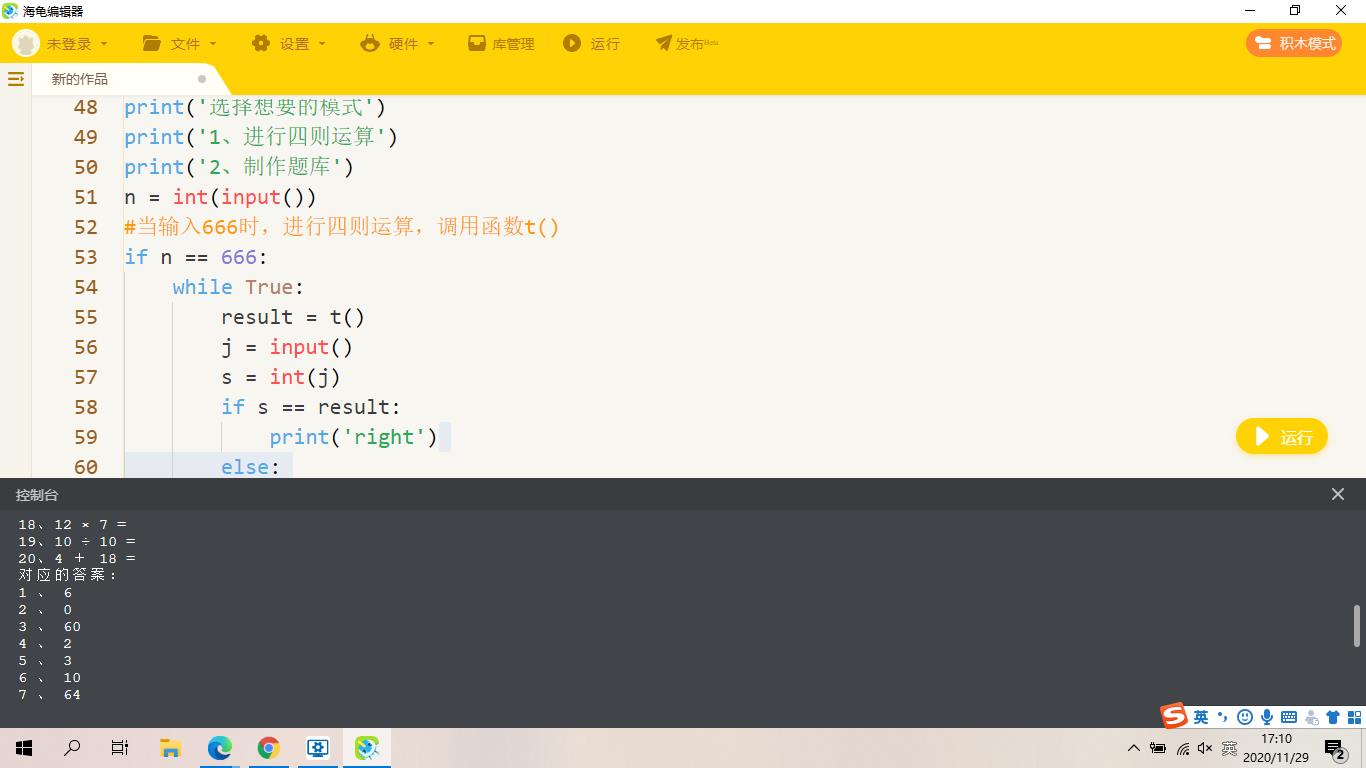Switch to 积木模式 block mode

[1294, 43]
